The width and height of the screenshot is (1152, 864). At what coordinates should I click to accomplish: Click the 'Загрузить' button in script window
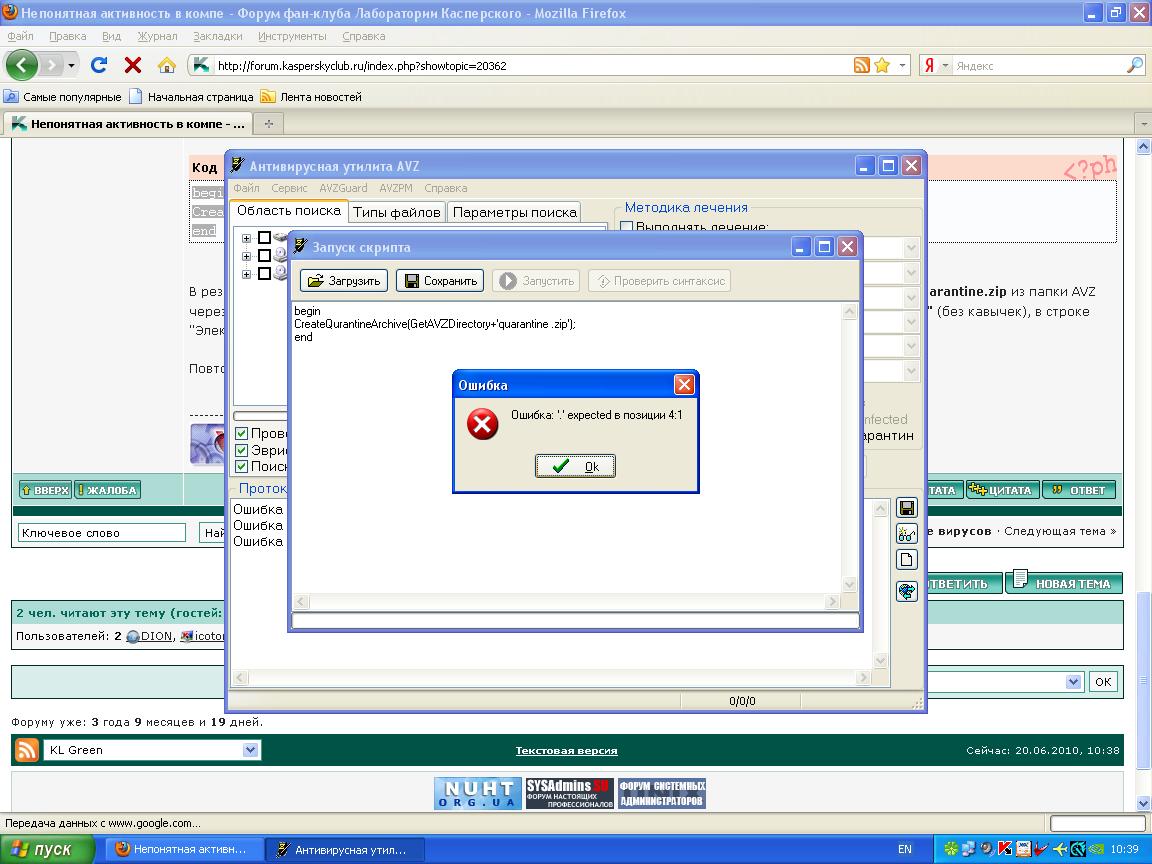pos(343,281)
